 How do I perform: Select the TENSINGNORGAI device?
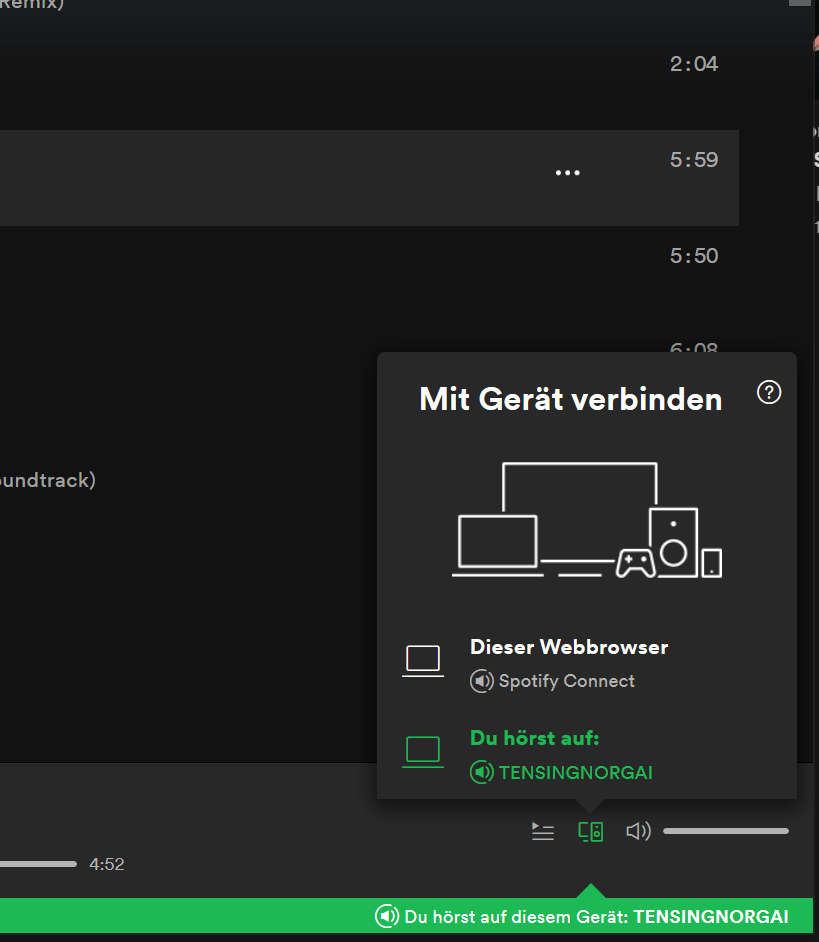tap(586, 755)
